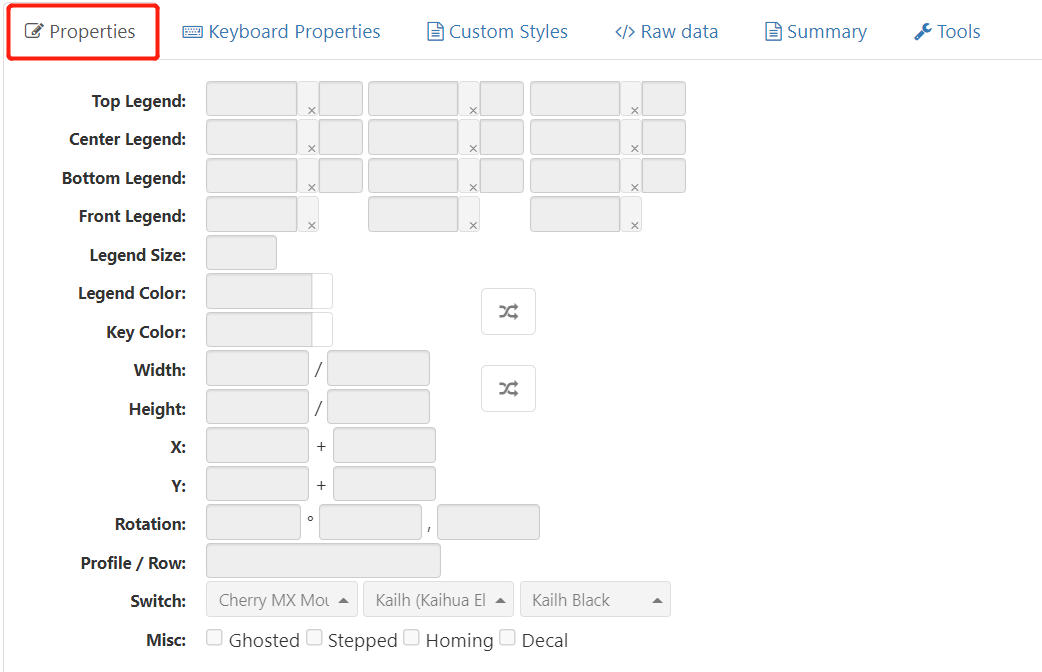
Task: Click the x icon after third Front Legend field
Action: [634, 225]
